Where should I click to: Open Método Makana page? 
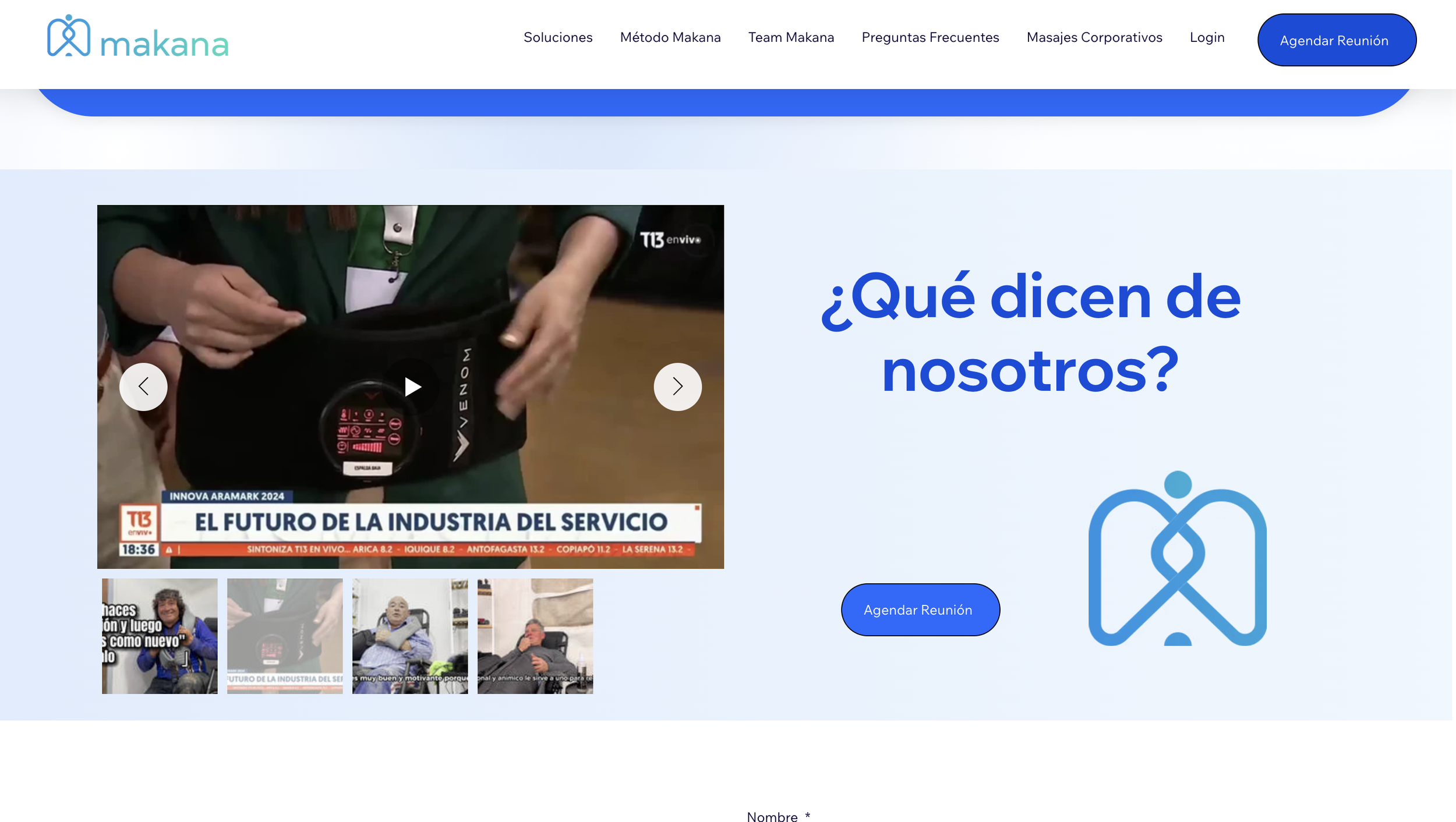(x=670, y=37)
